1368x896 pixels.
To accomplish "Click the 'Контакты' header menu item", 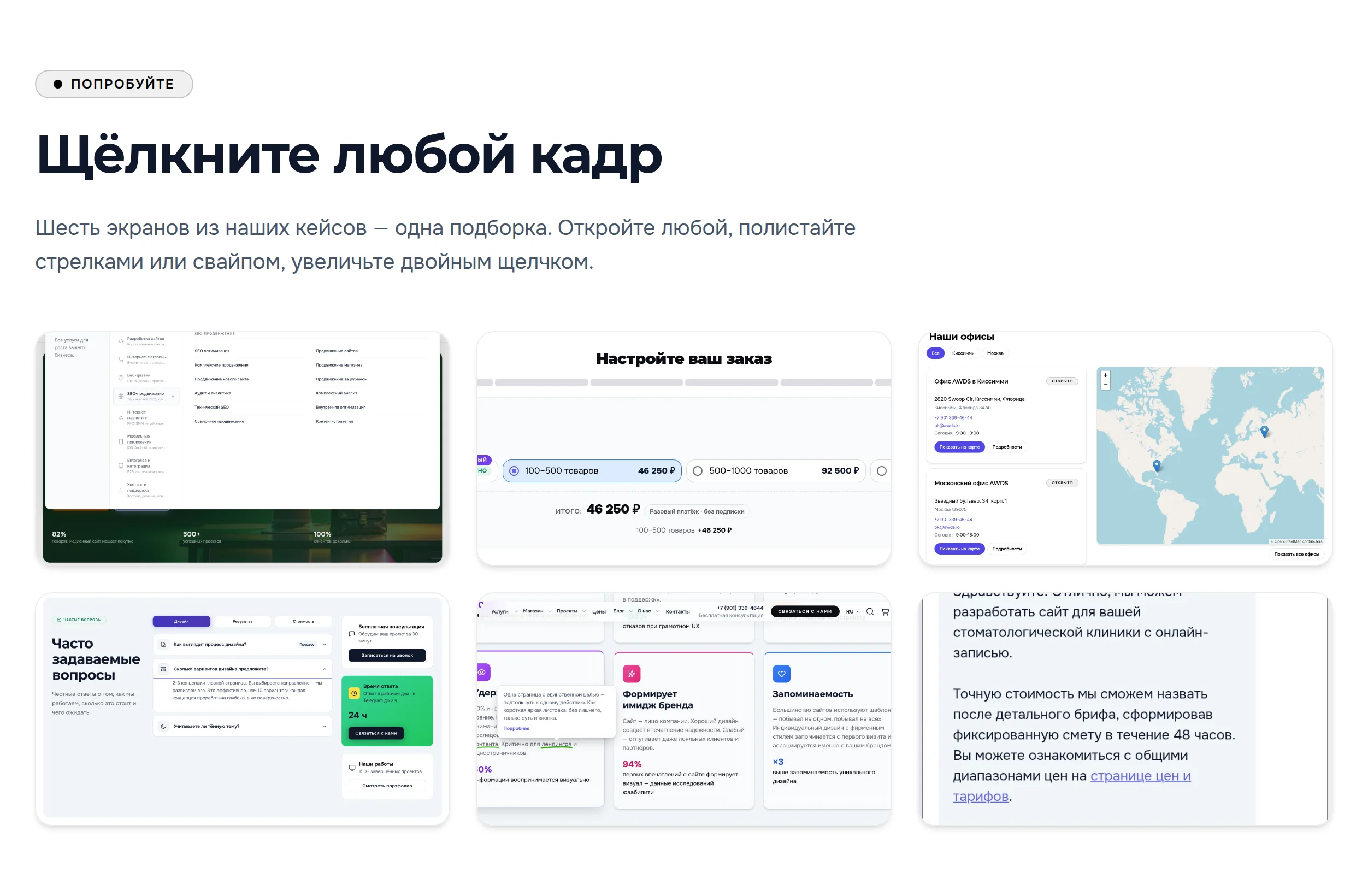I will pos(677,611).
